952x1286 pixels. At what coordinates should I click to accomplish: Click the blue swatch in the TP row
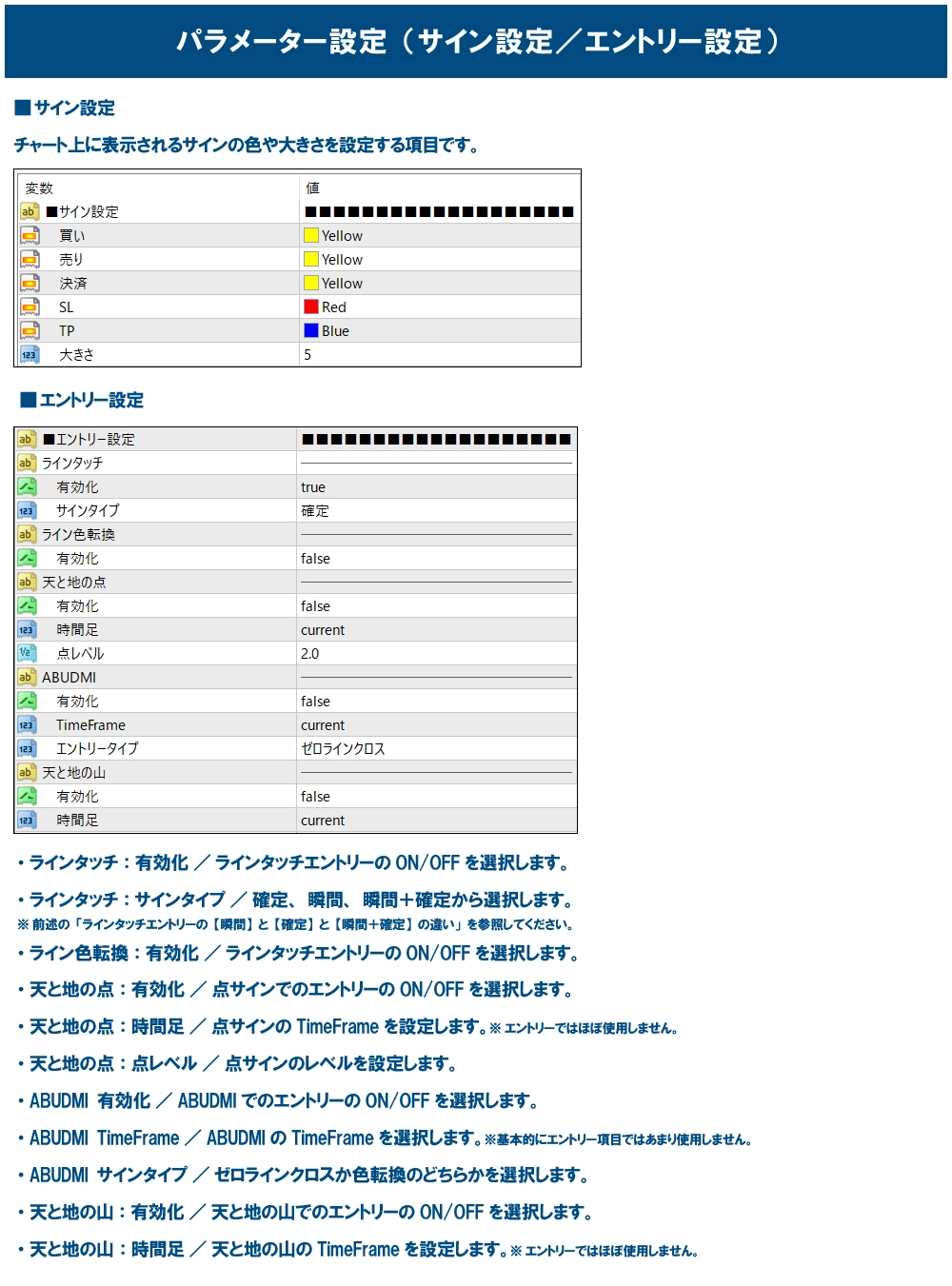tap(311, 330)
